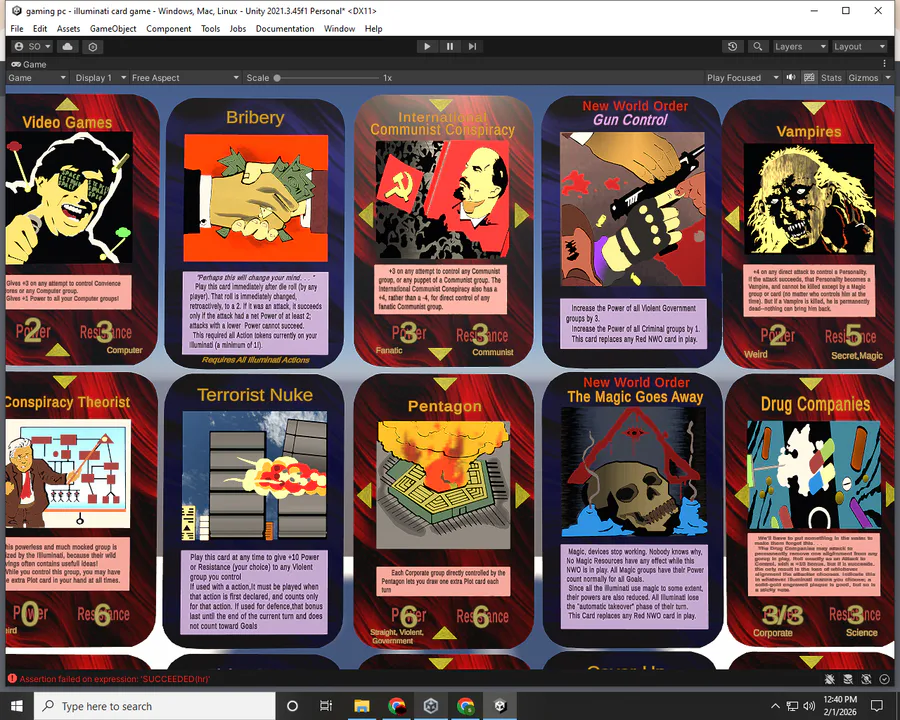Open the File menu
The height and width of the screenshot is (720, 900).
pyautogui.click(x=17, y=29)
